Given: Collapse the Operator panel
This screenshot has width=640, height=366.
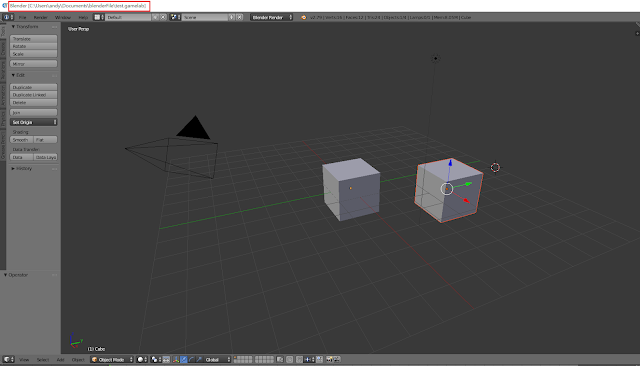Looking at the screenshot, I should pyautogui.click(x=5, y=275).
